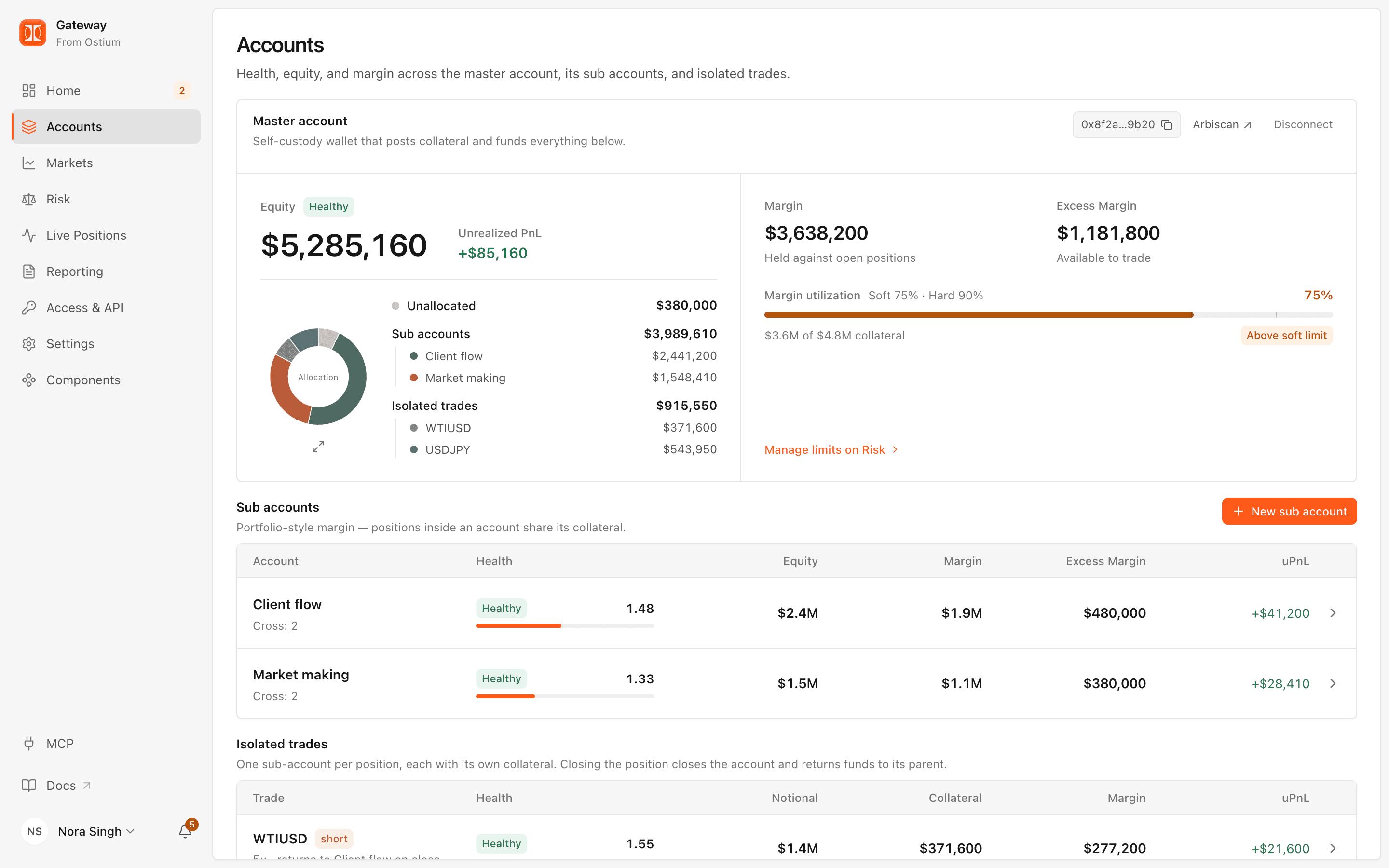Go to the Markets page
The image size is (1389, 868).
coord(106,163)
